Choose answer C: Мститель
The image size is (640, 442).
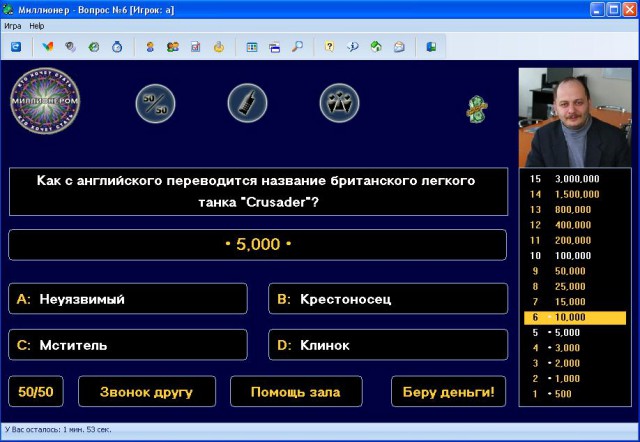coord(128,345)
